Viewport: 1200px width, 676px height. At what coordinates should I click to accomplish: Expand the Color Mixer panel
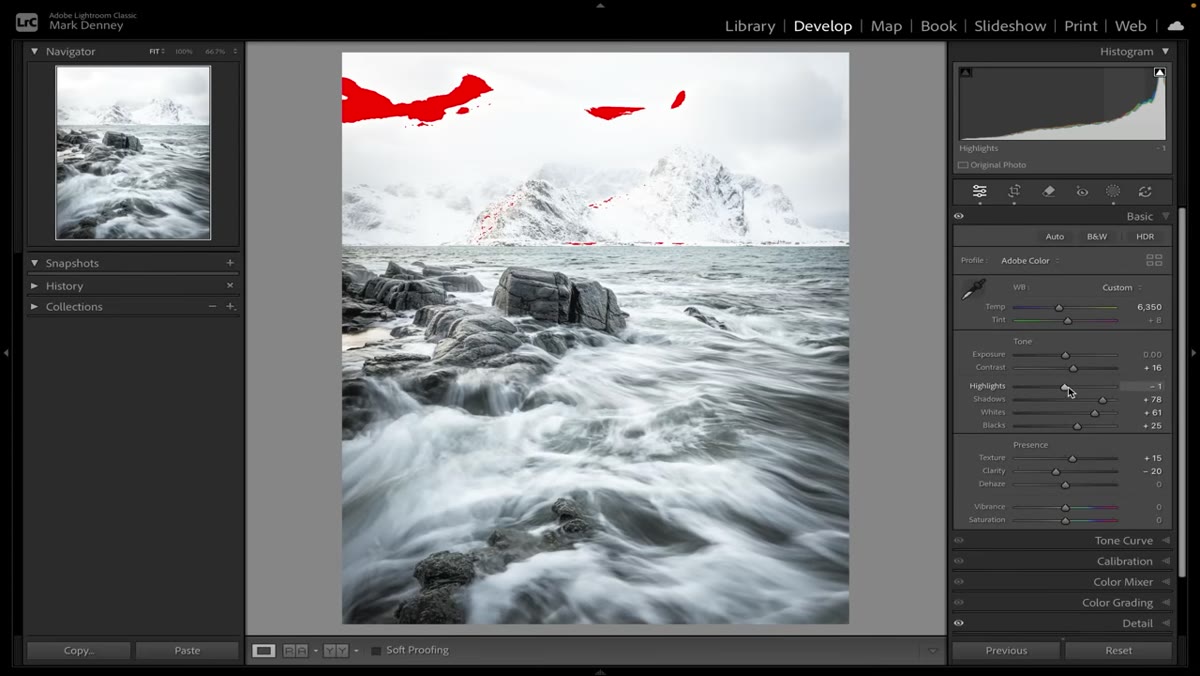coord(1165,582)
